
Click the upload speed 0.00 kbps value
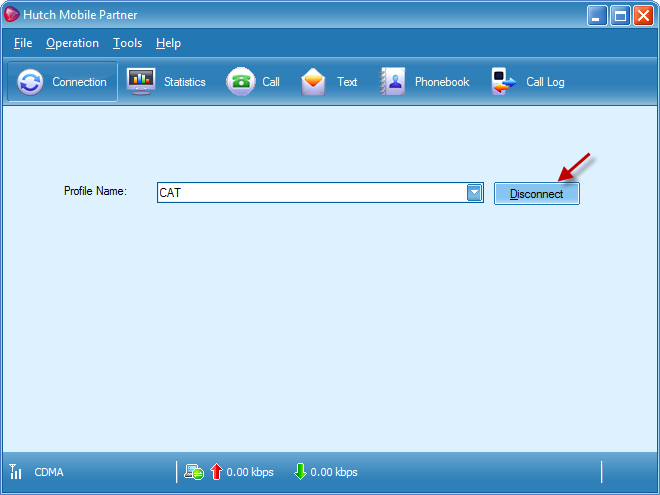[x=250, y=472]
